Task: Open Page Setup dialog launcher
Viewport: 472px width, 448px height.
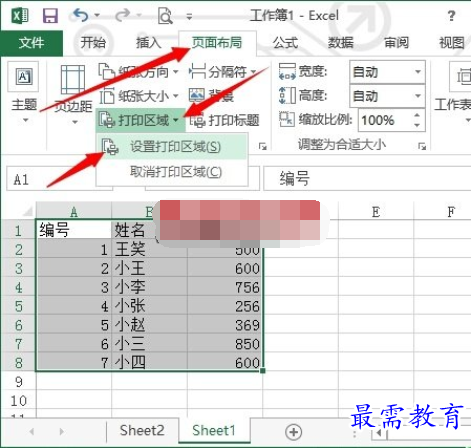Action: 263,146
